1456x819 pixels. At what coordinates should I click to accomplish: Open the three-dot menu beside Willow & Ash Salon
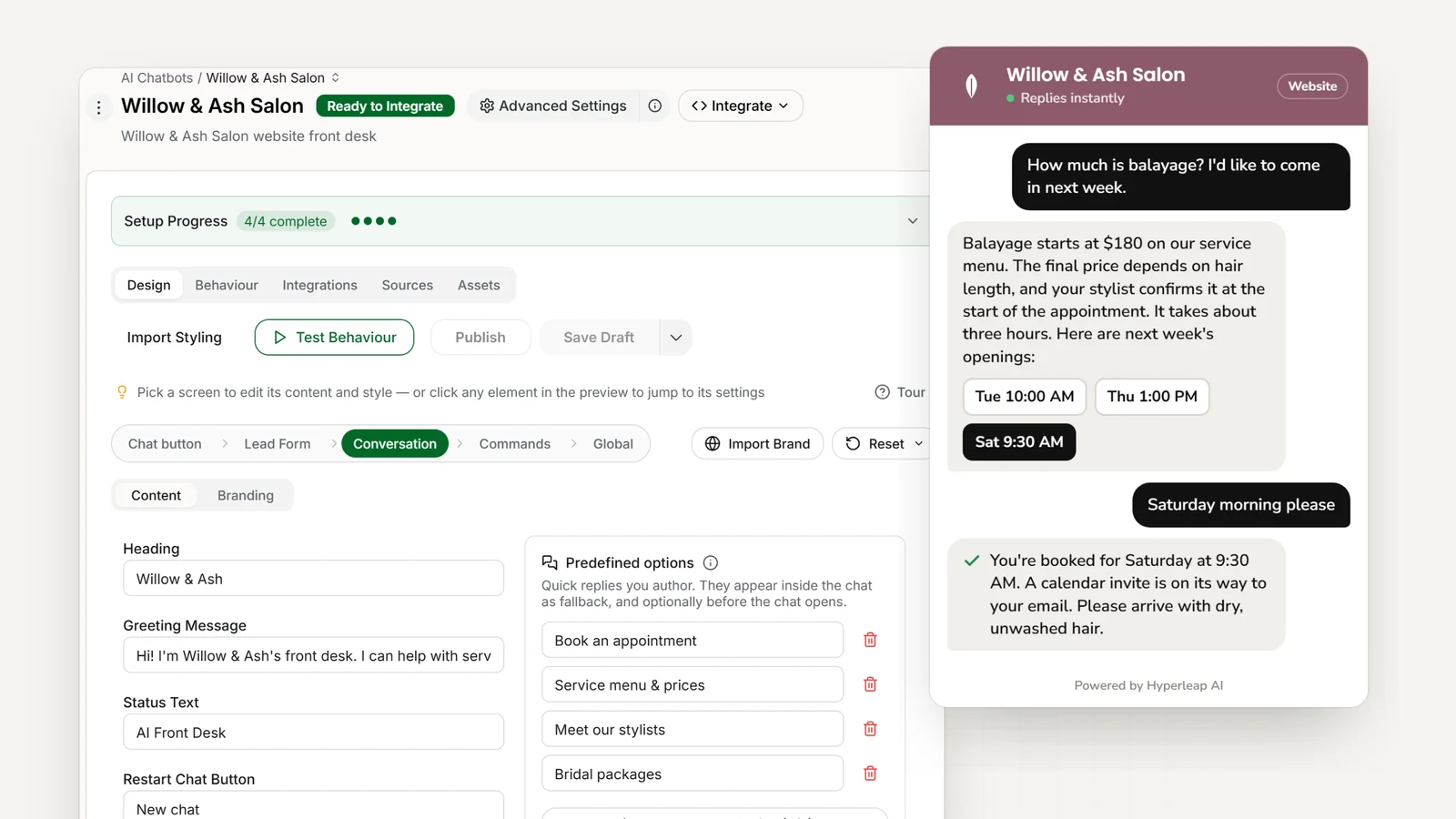coord(98,107)
